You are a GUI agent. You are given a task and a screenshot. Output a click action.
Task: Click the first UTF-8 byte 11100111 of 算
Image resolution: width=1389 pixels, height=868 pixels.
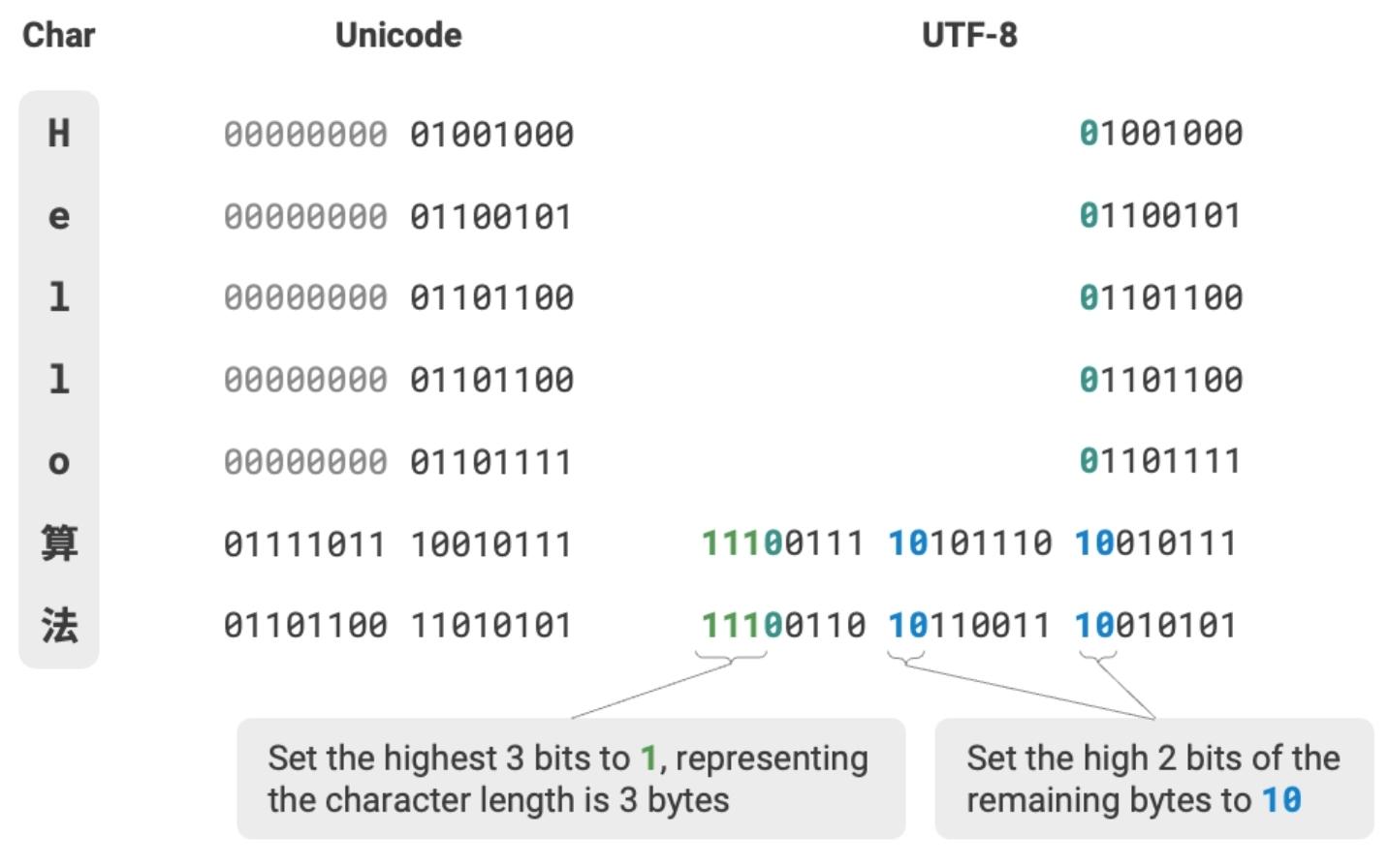[783, 543]
